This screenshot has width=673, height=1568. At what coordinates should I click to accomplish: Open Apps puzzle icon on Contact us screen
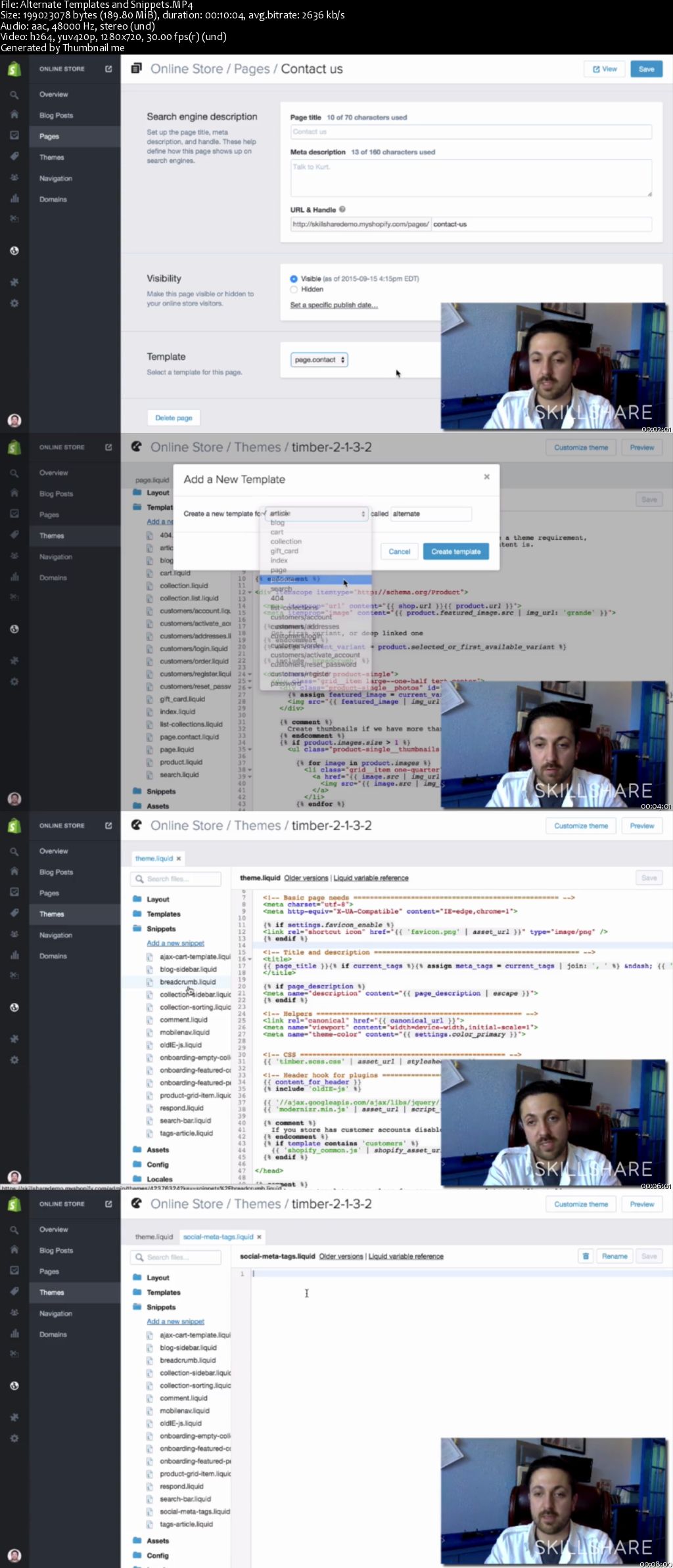click(x=14, y=282)
